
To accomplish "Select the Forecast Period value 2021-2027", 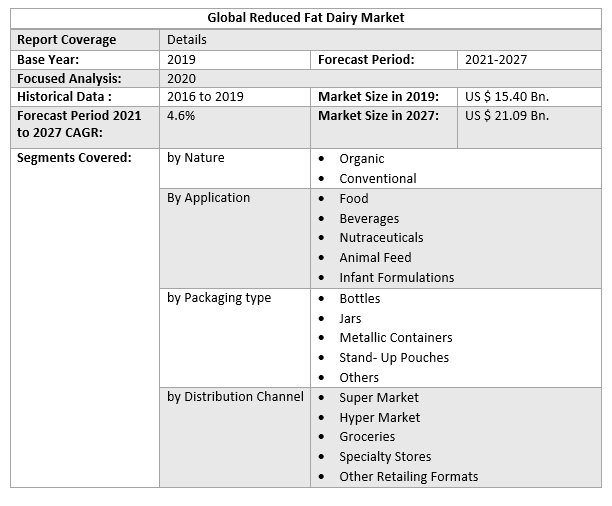I will (496, 60).
